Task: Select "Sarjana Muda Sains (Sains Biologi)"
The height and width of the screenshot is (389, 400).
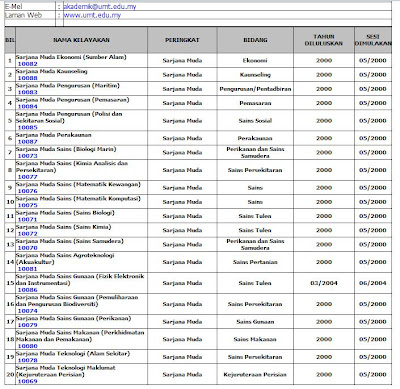Action: tap(65, 213)
